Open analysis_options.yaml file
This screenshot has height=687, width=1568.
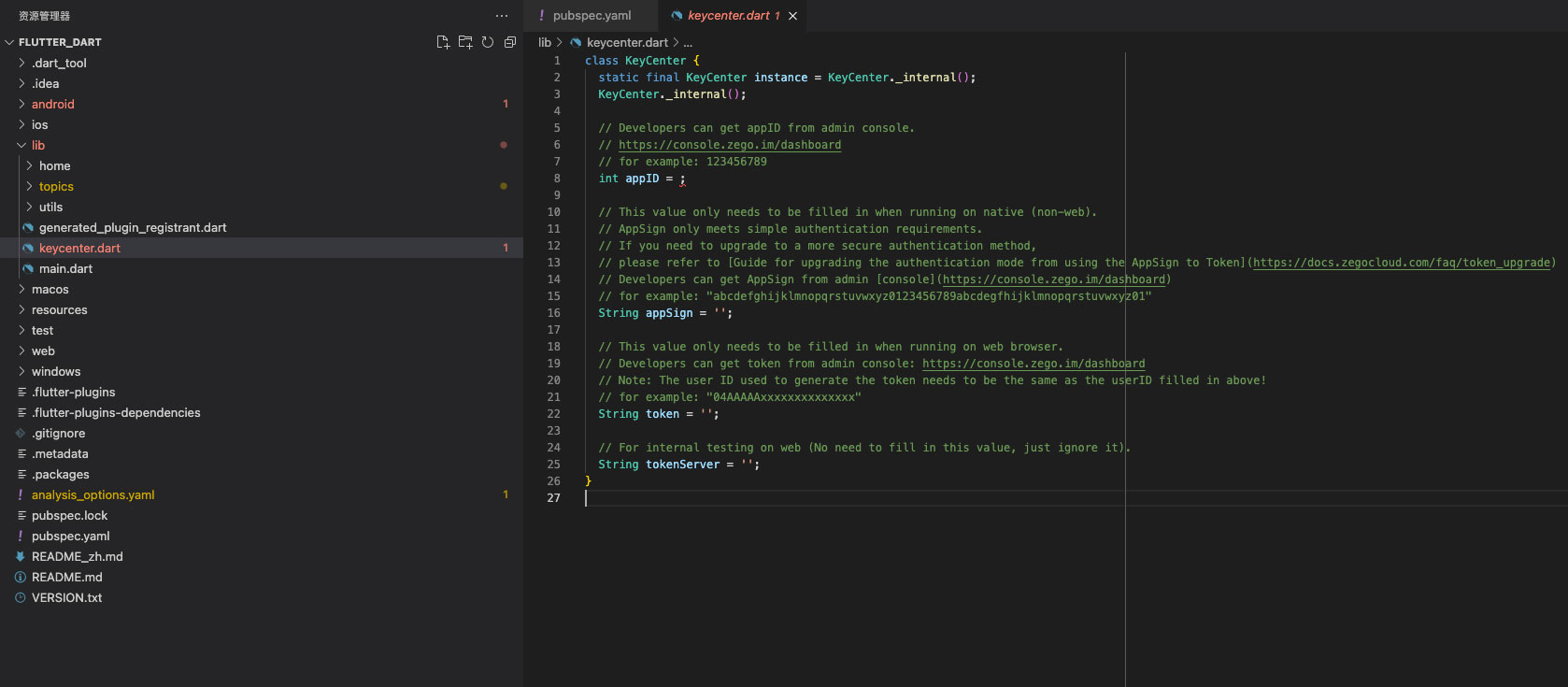coord(93,495)
